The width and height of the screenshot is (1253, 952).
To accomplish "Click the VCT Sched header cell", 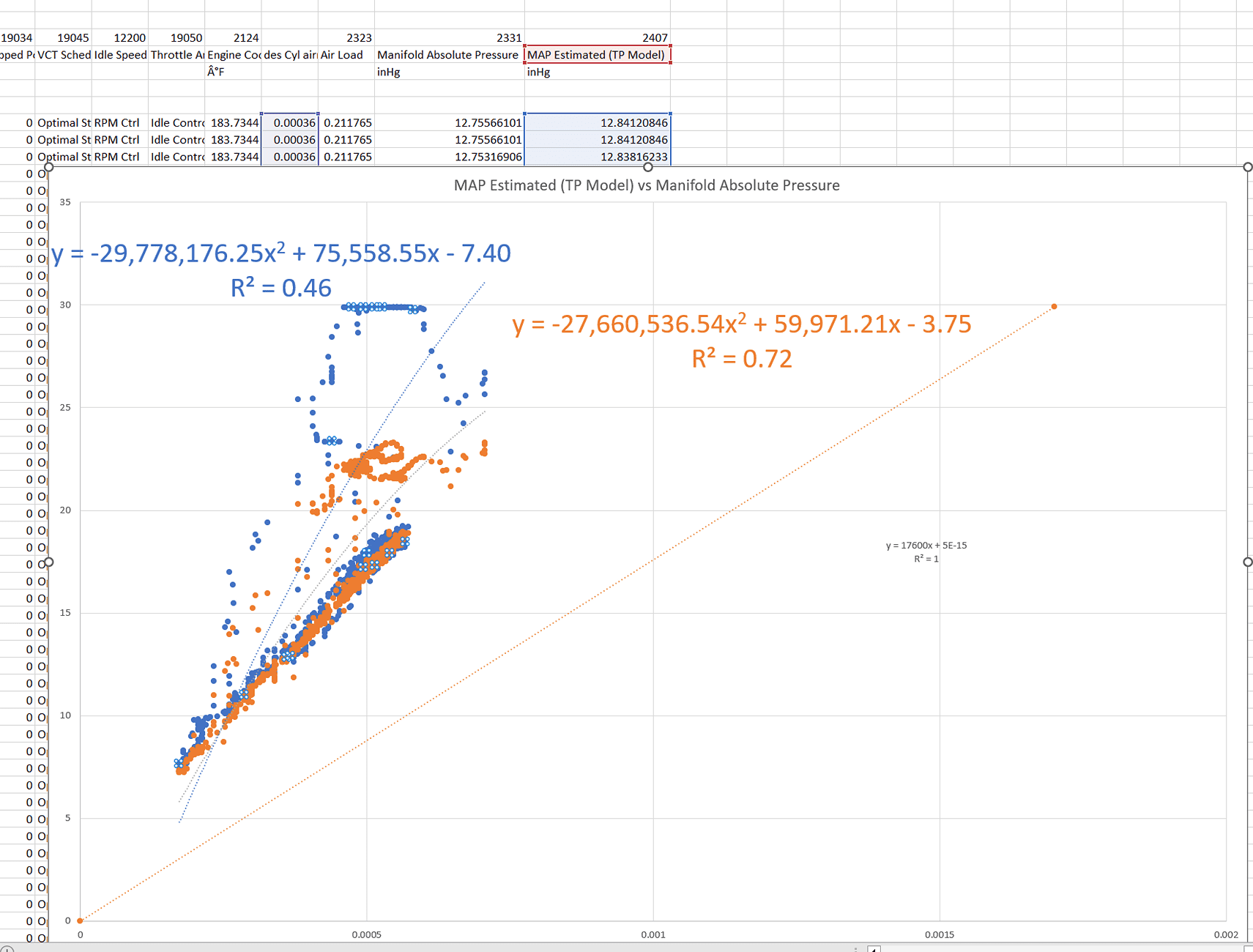I will 64,55.
